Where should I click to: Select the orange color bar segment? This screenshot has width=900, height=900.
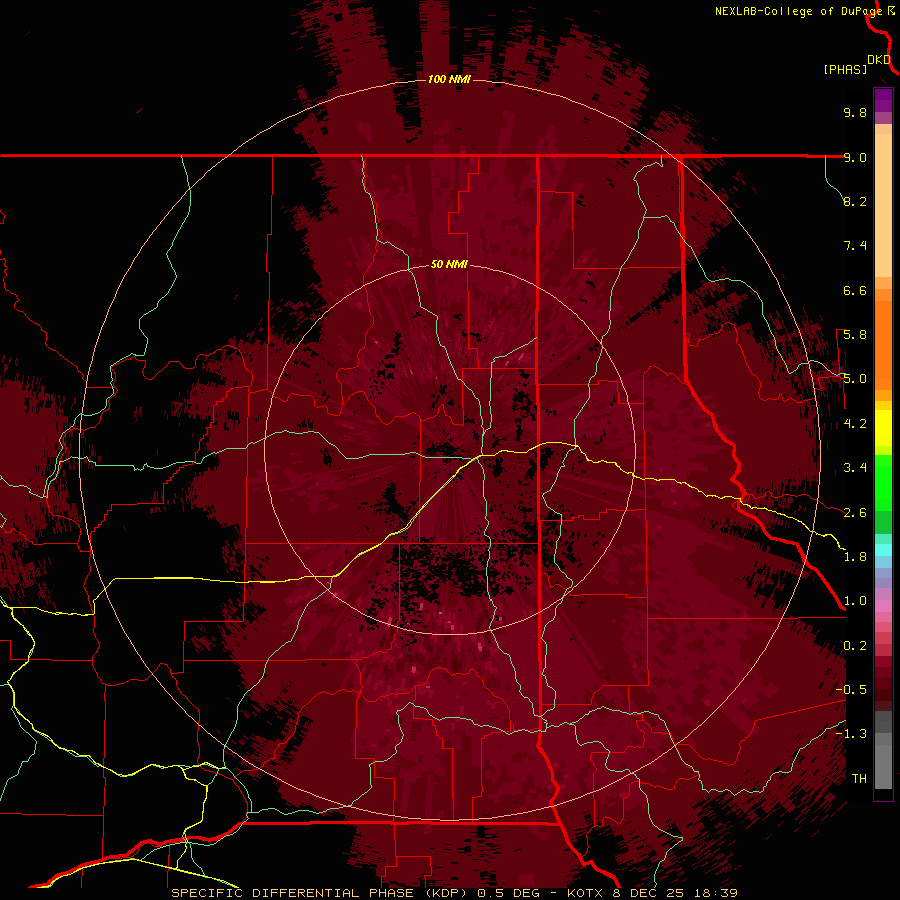pos(883,345)
